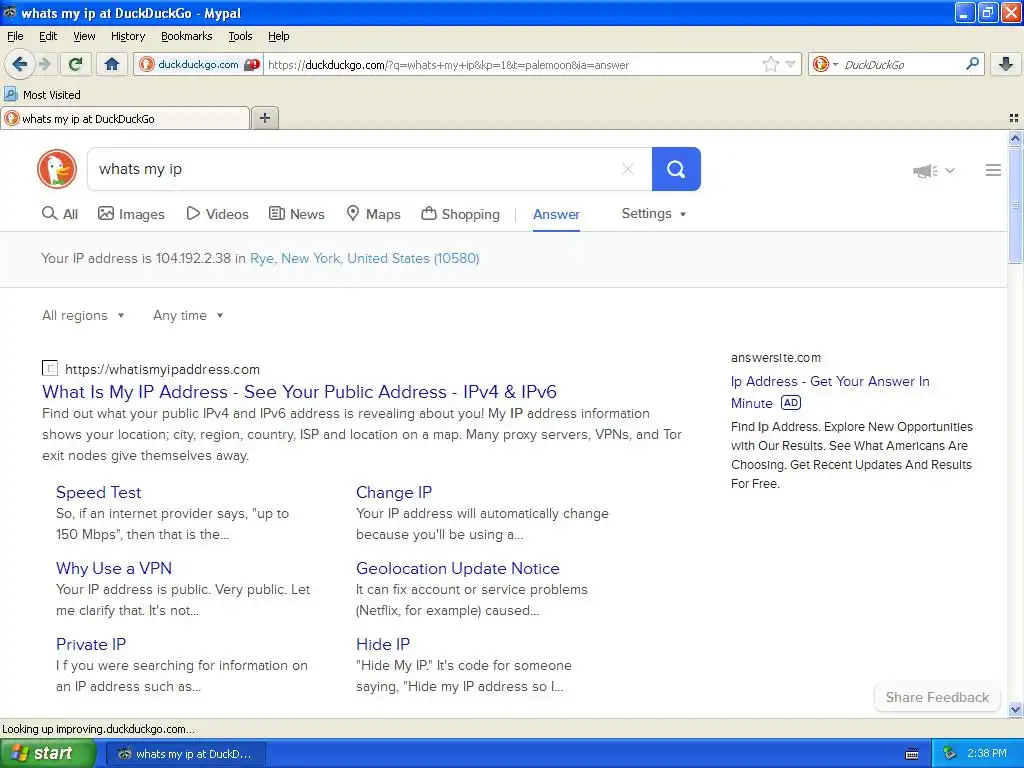Bookmark this page with the star icon
This screenshot has width=1024, height=768.
pos(771,64)
